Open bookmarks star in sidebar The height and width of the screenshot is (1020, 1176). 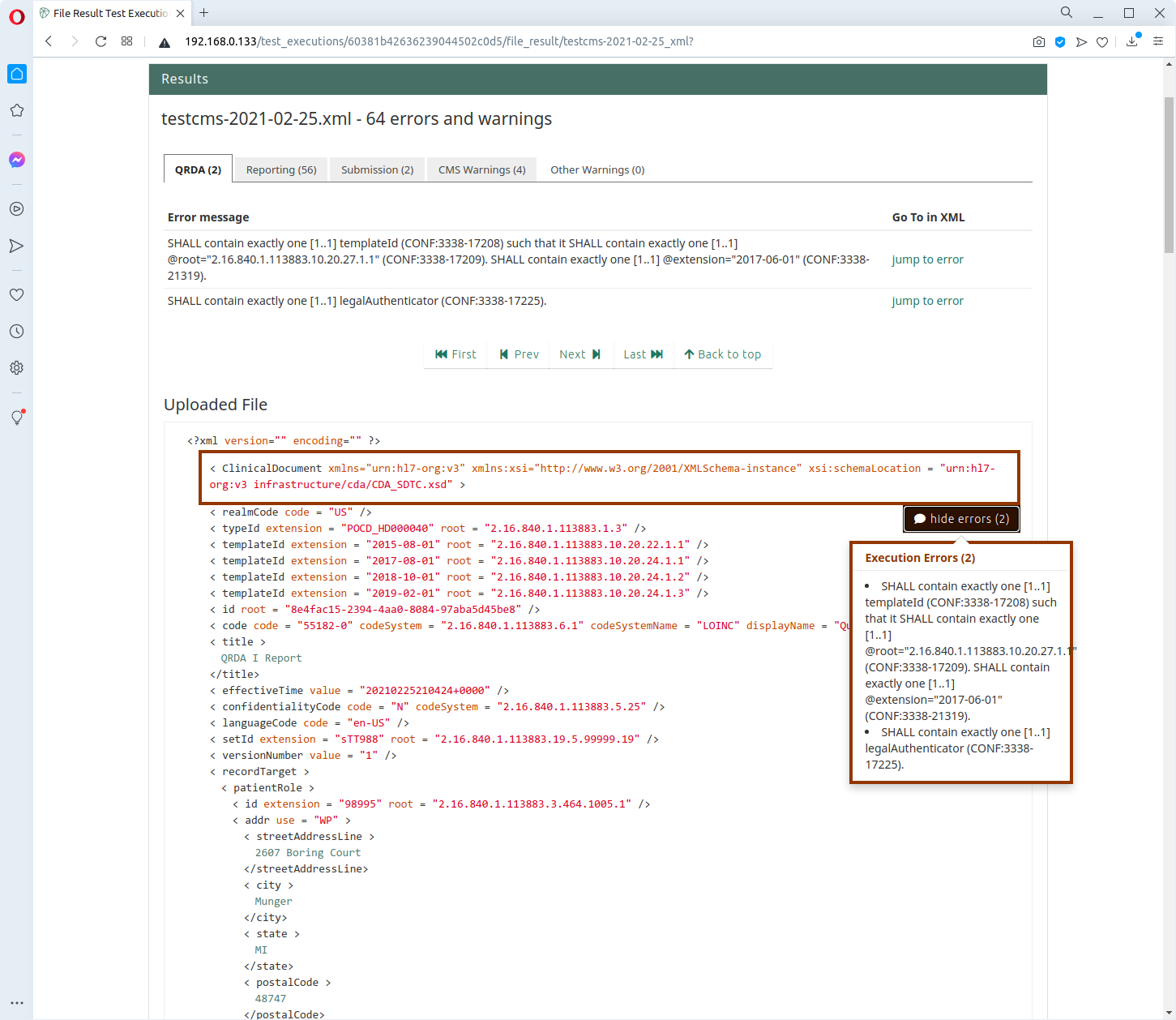pyautogui.click(x=17, y=110)
